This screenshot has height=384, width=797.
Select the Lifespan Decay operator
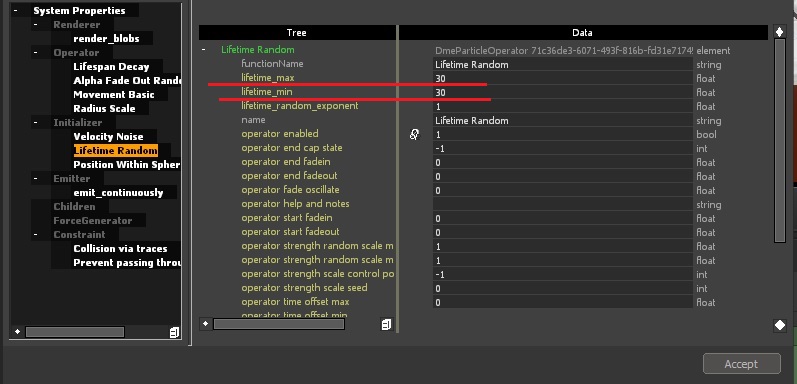coord(111,67)
